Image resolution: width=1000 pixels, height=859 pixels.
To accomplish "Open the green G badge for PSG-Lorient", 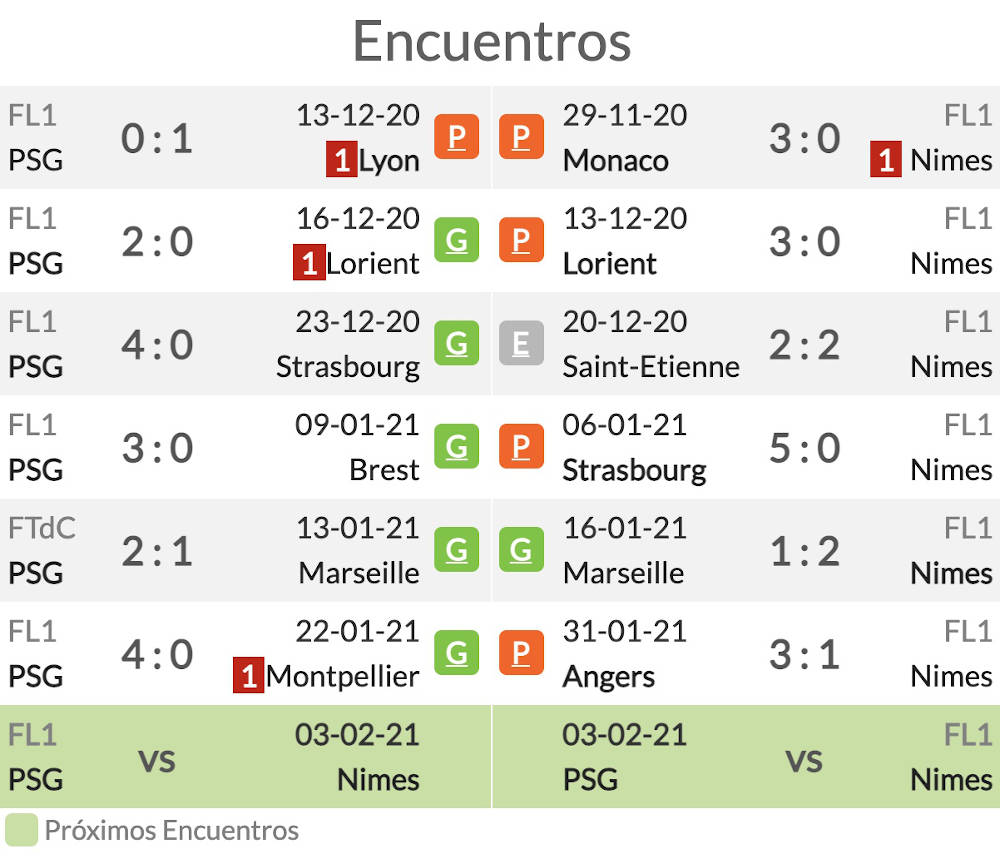I will 456,240.
